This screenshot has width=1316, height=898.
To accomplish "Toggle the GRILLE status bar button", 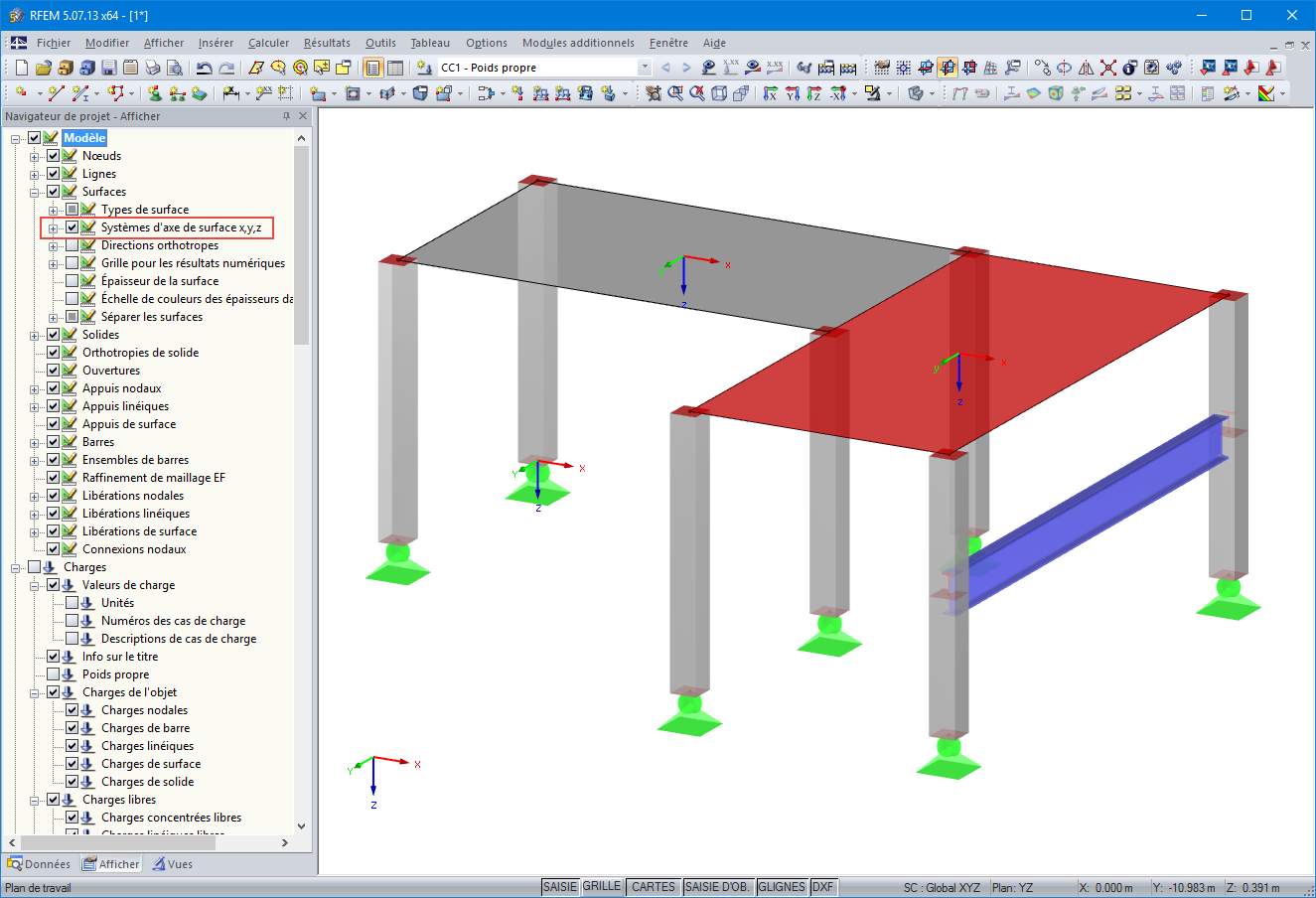I will (602, 887).
